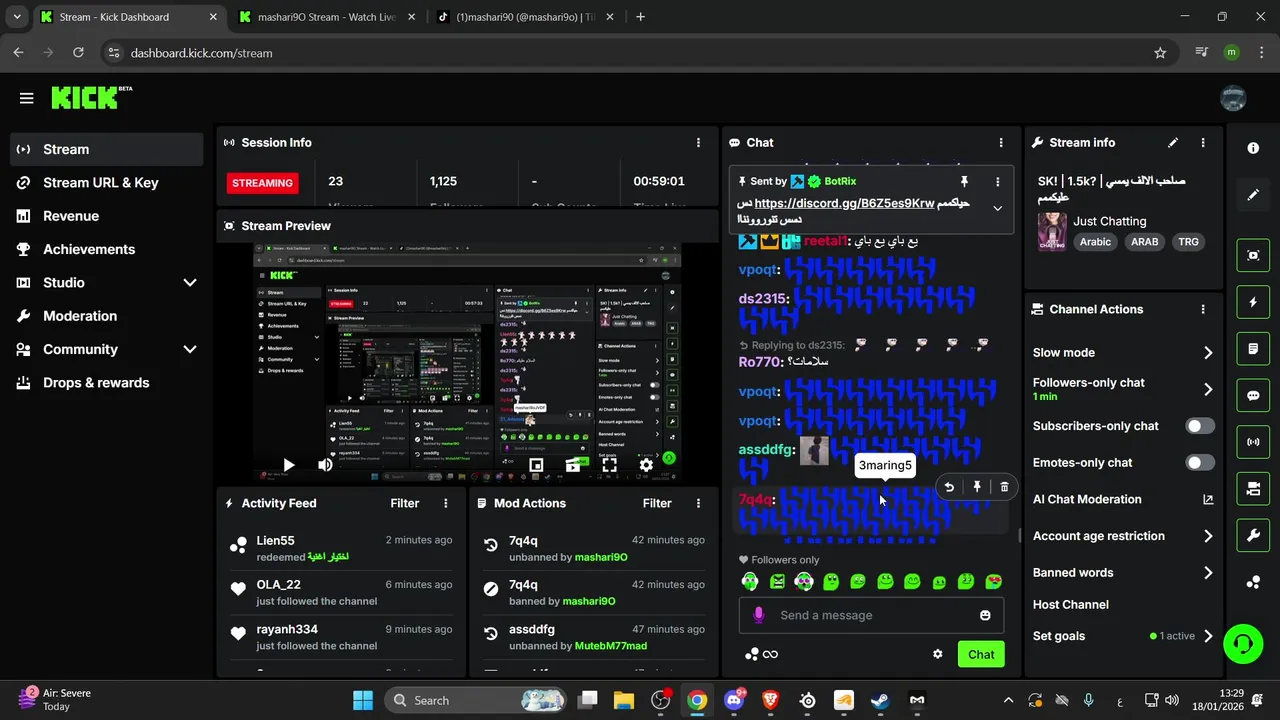
Task: Open Mod Actions Filter
Action: (657, 503)
